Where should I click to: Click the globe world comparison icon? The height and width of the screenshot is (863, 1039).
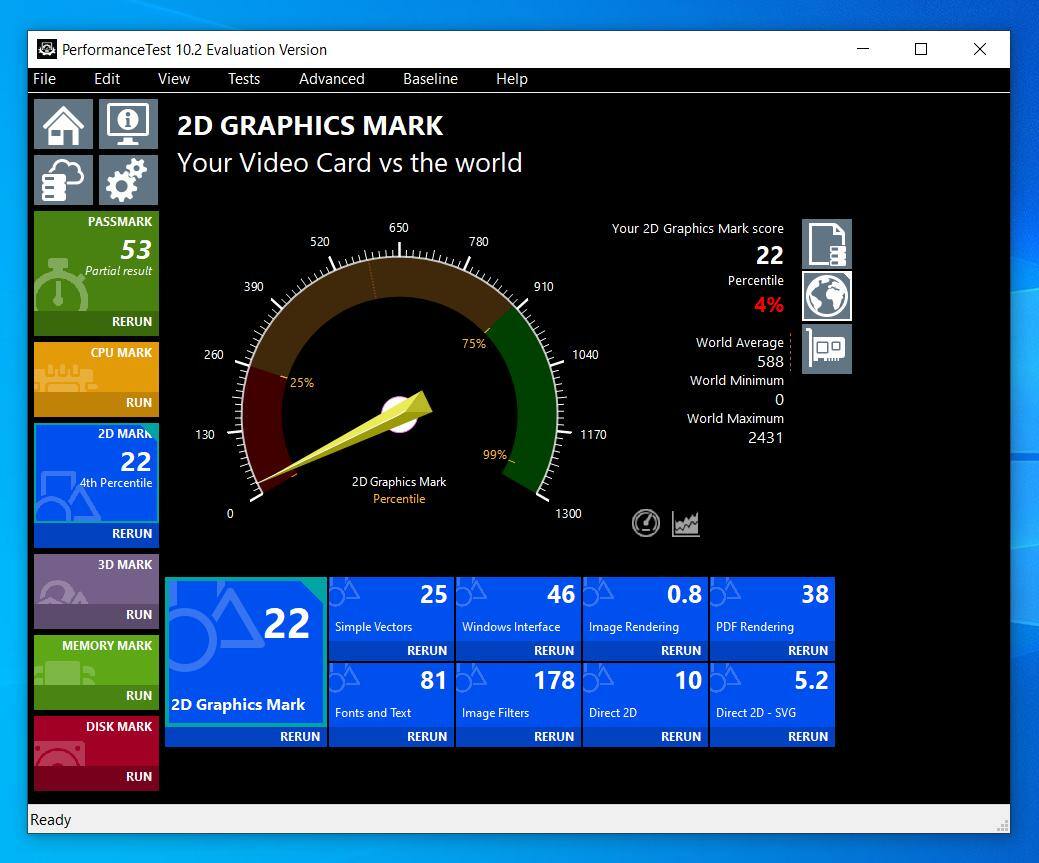827,296
